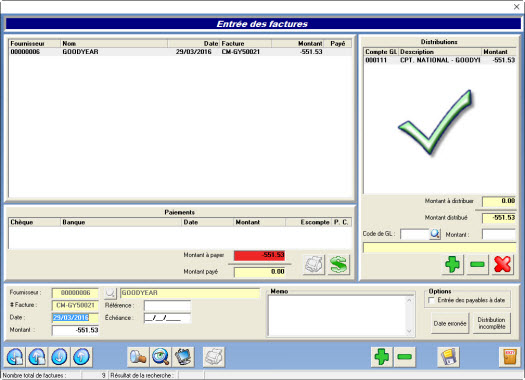Click the Facture column header

click(245, 44)
